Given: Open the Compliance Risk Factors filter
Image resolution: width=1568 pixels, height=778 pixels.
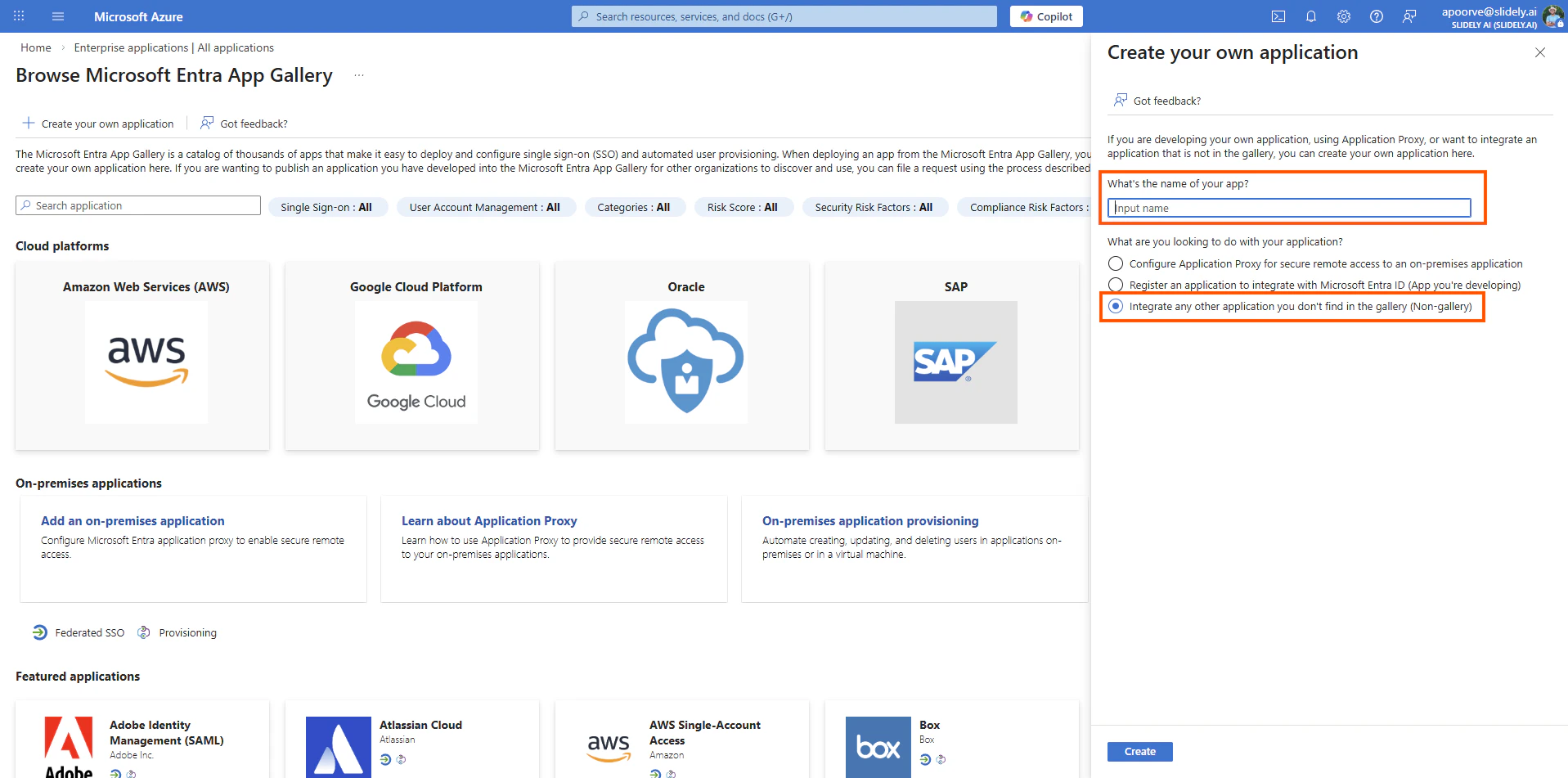Looking at the screenshot, I should tap(1026, 207).
